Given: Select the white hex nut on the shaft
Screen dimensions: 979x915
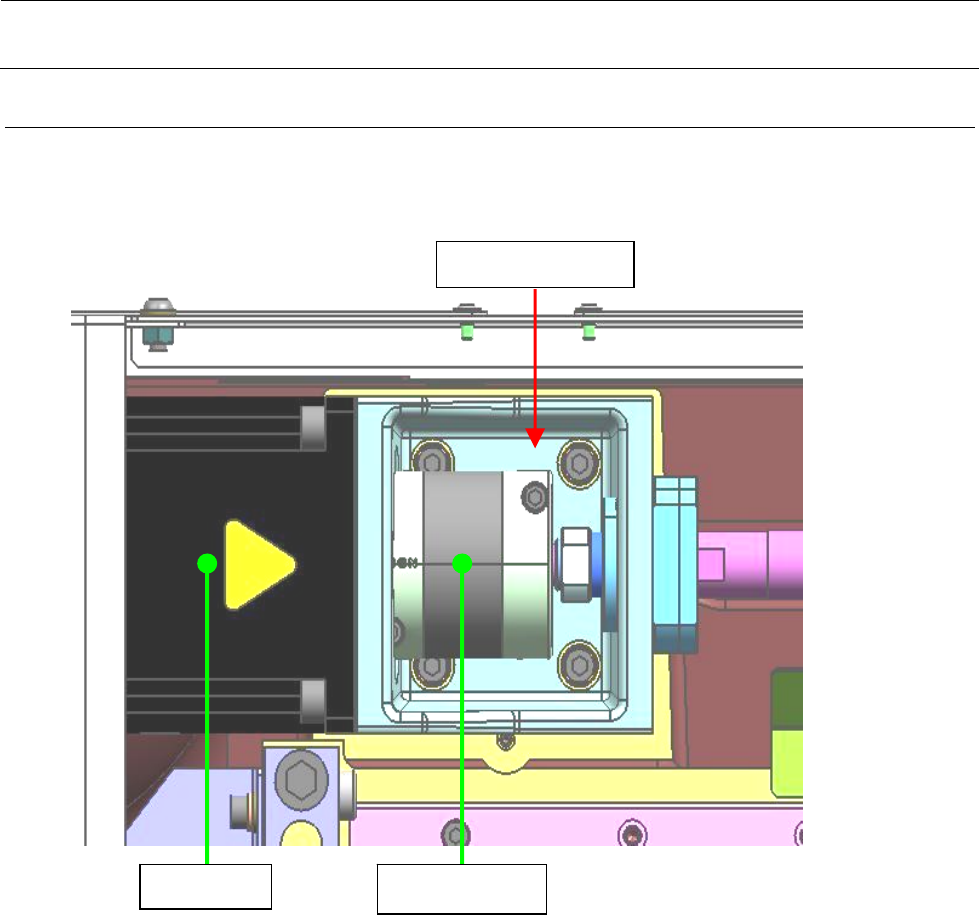Looking at the screenshot, I should click(x=575, y=565).
